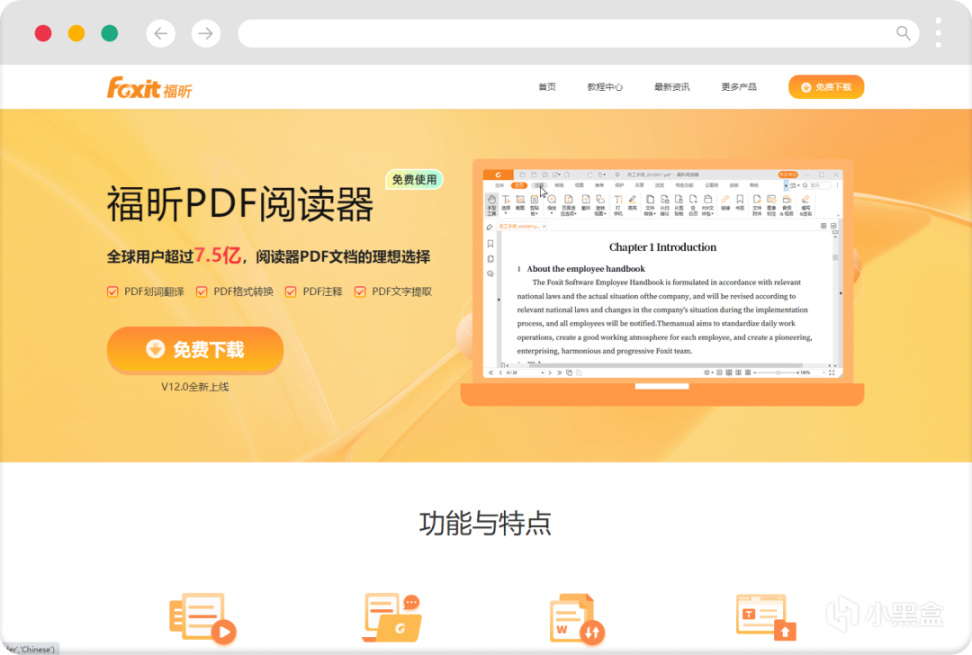This screenshot has height=655, width=972.
Task: Open the Pages panel in left sidebar
Action: click(x=490, y=258)
